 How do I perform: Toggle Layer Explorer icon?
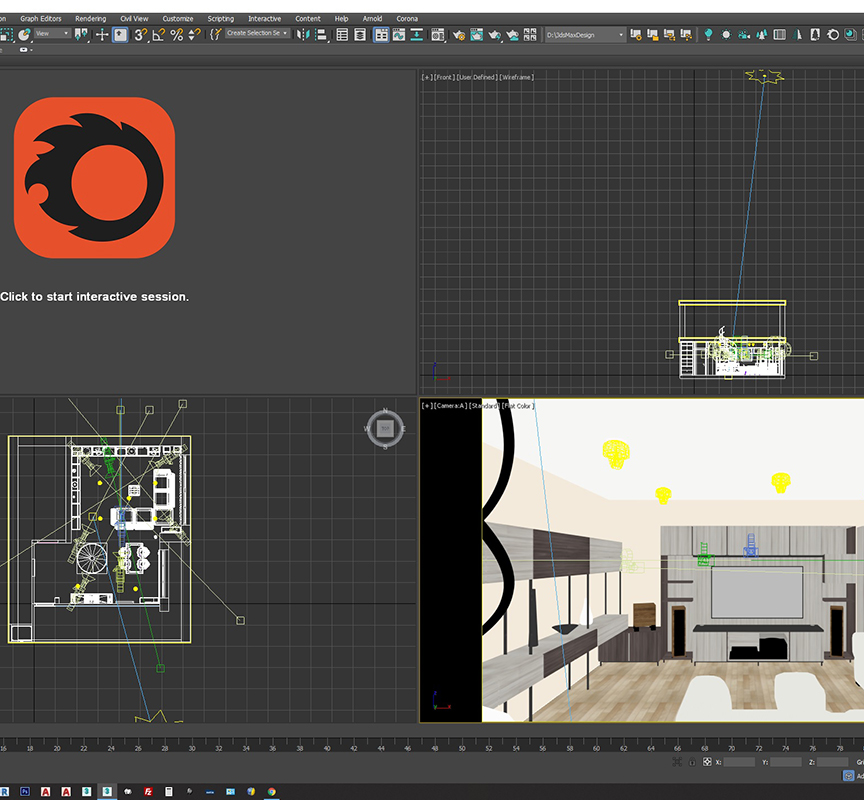(x=360, y=35)
